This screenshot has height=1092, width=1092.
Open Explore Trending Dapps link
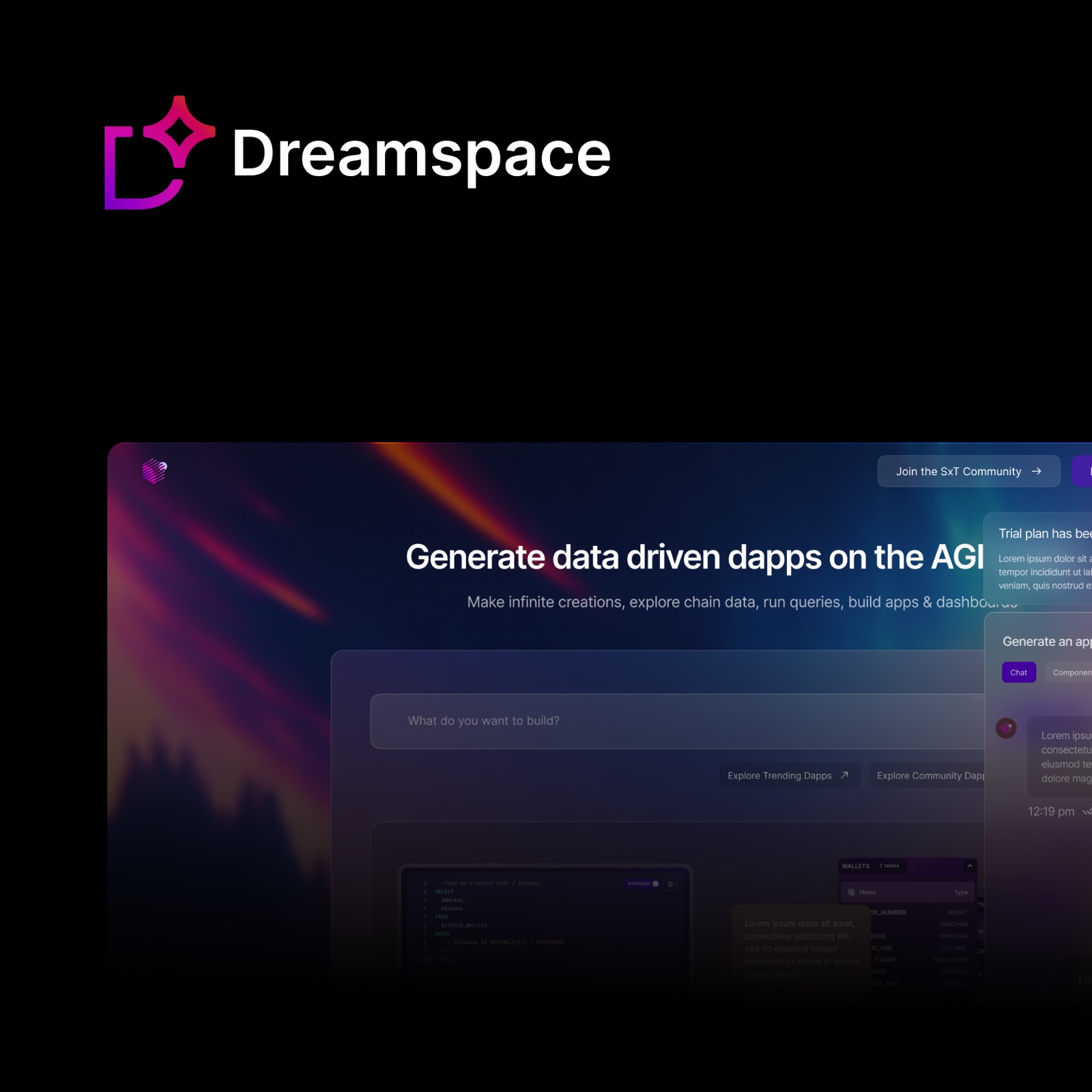point(789,775)
